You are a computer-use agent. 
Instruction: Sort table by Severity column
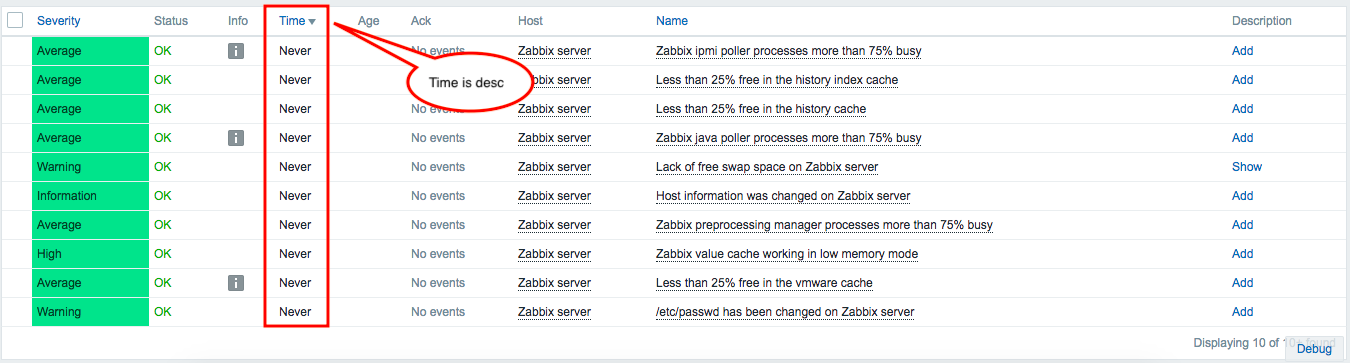click(59, 21)
